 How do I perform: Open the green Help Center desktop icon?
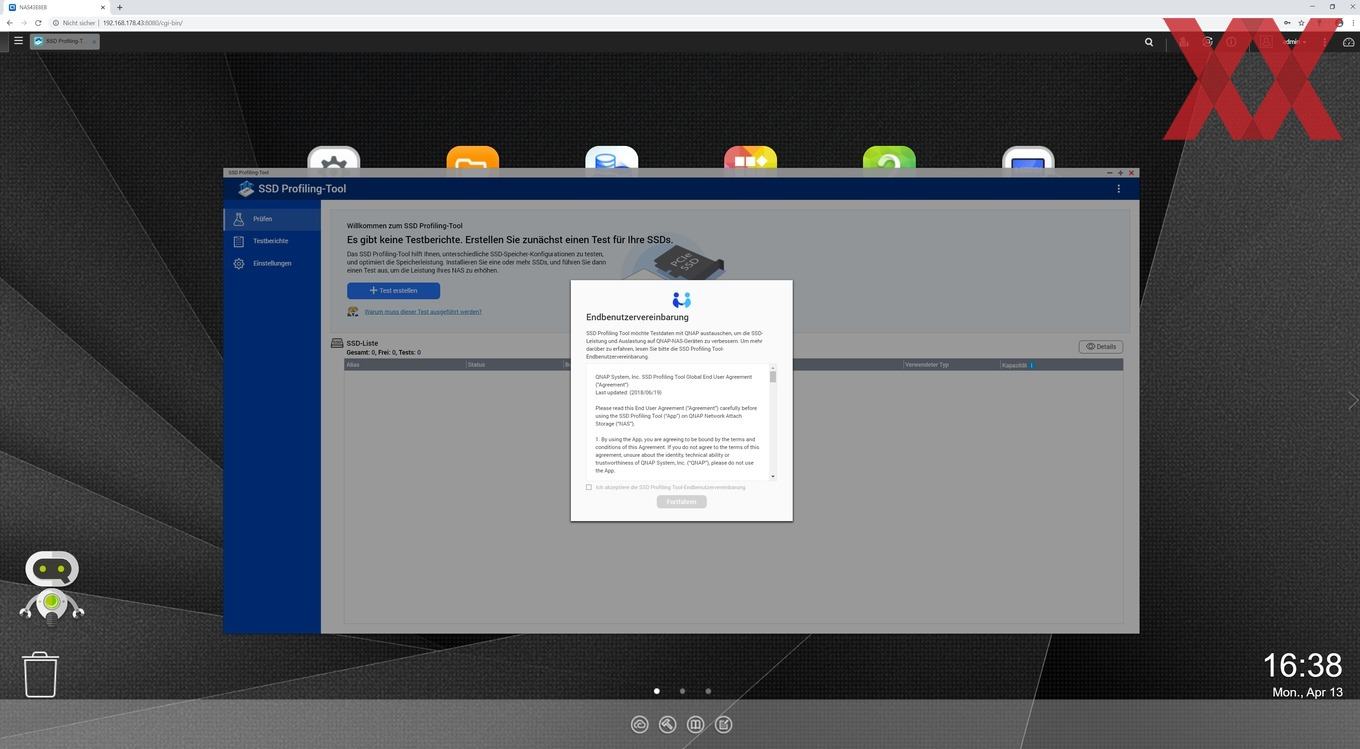pos(889,160)
